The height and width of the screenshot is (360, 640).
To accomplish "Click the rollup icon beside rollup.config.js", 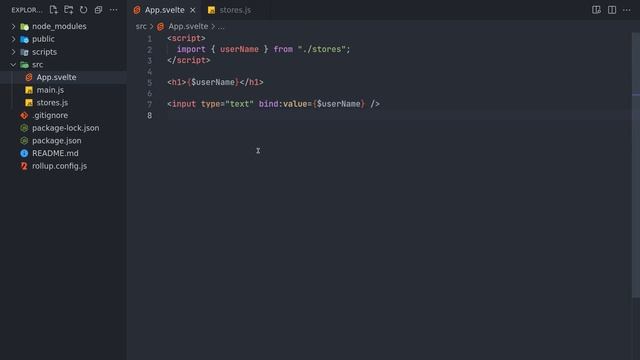I will [x=24, y=166].
